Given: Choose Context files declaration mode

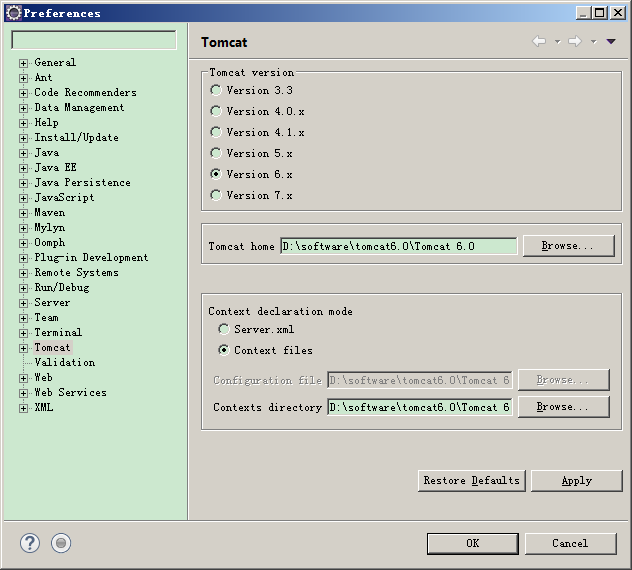Looking at the screenshot, I should point(224,350).
